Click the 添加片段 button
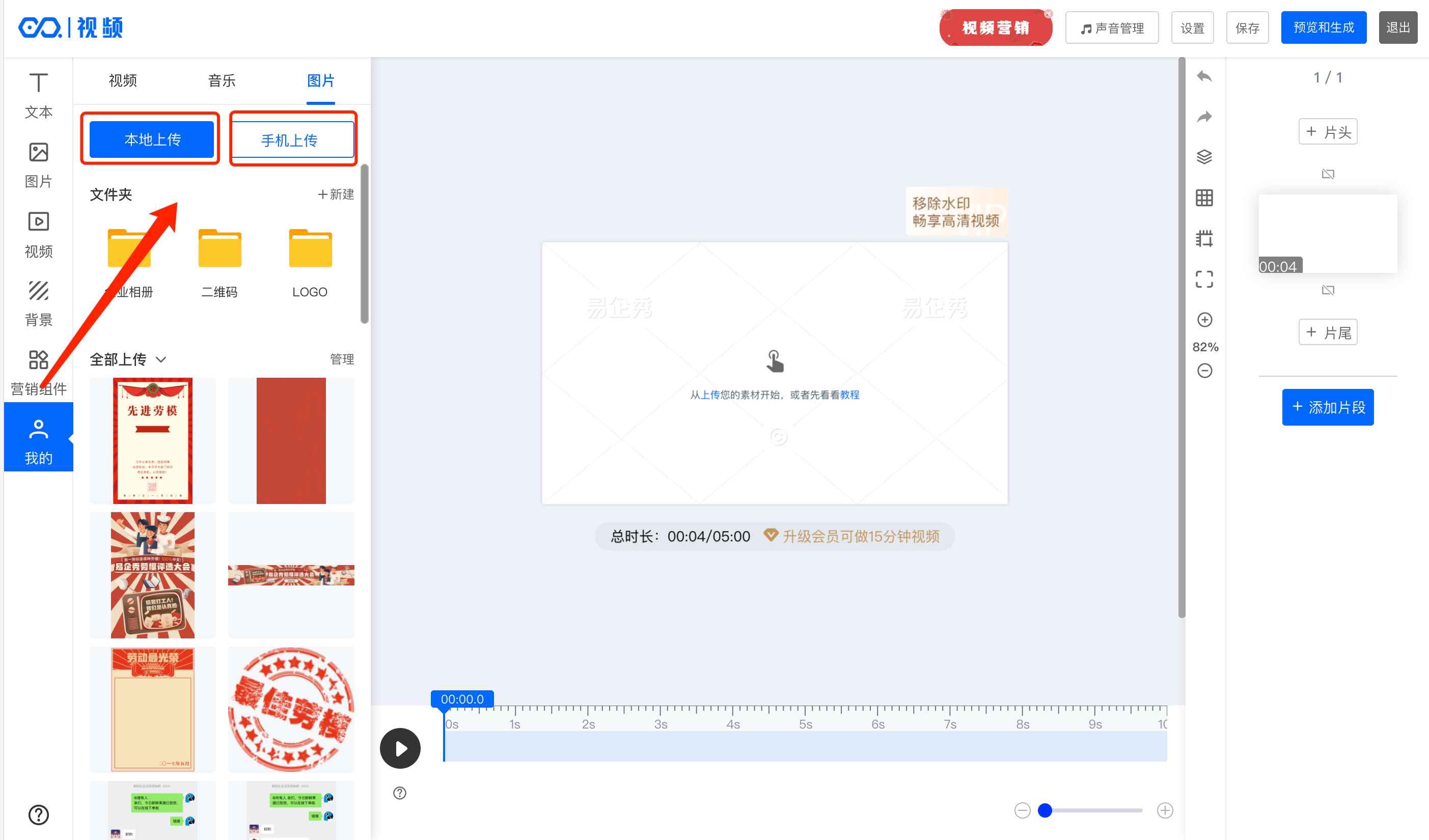Viewport: 1429px width, 840px height. point(1328,407)
